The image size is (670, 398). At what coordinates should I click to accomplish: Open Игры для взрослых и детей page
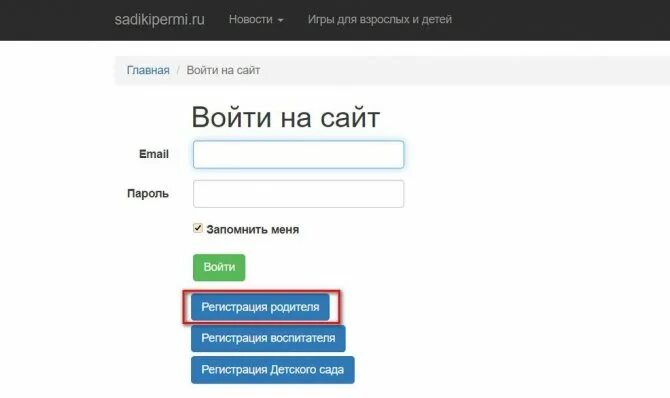point(380,20)
